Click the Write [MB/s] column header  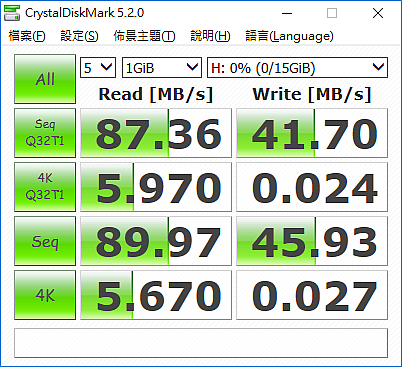(x=312, y=94)
